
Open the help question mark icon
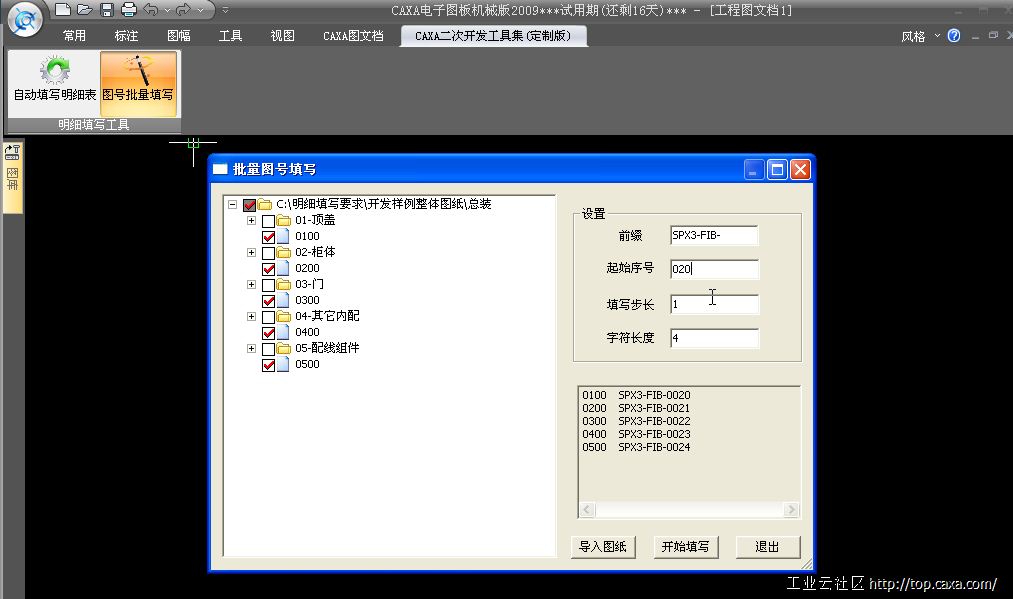[x=954, y=36]
